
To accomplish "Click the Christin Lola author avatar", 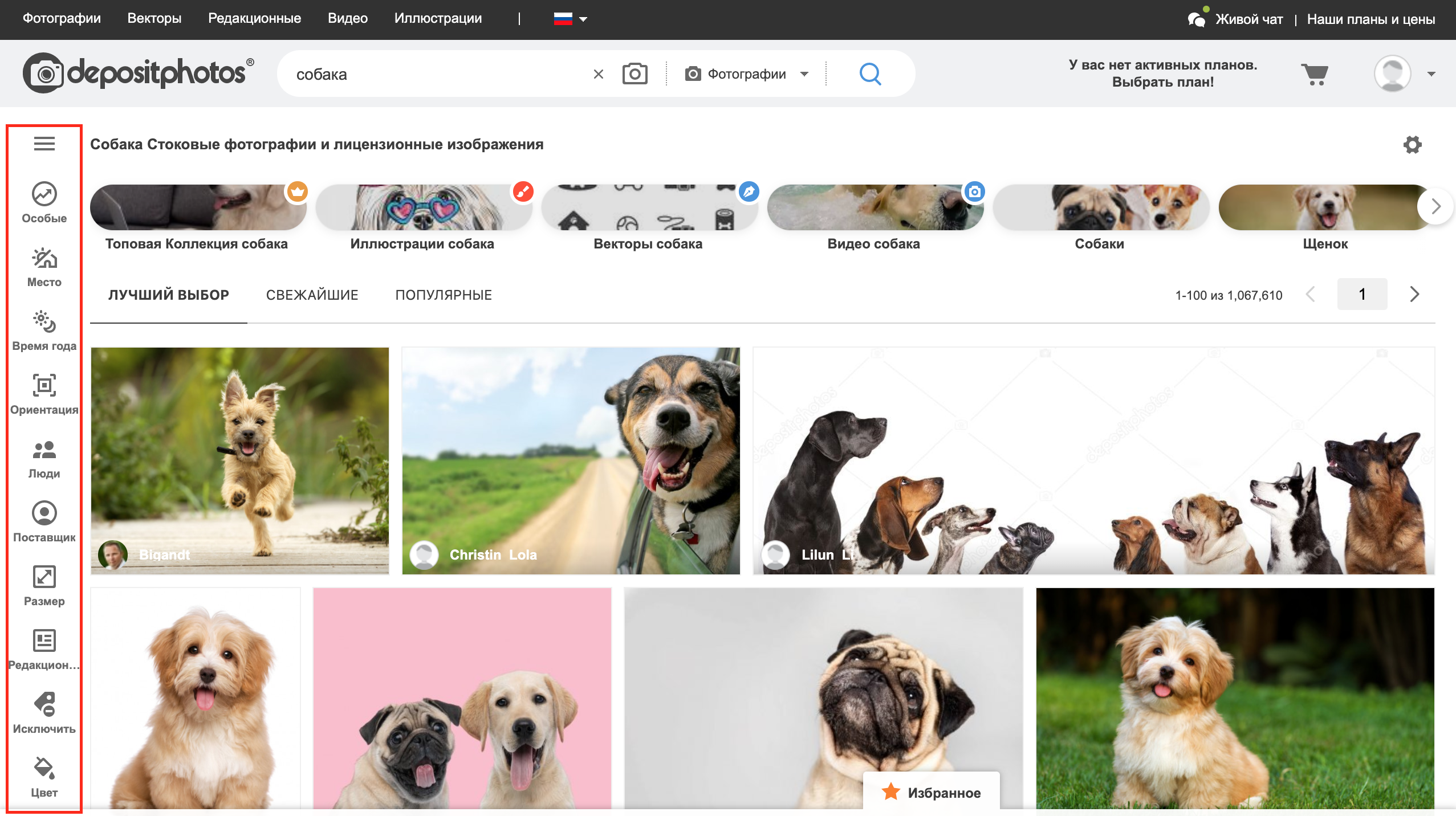I will tap(424, 554).
